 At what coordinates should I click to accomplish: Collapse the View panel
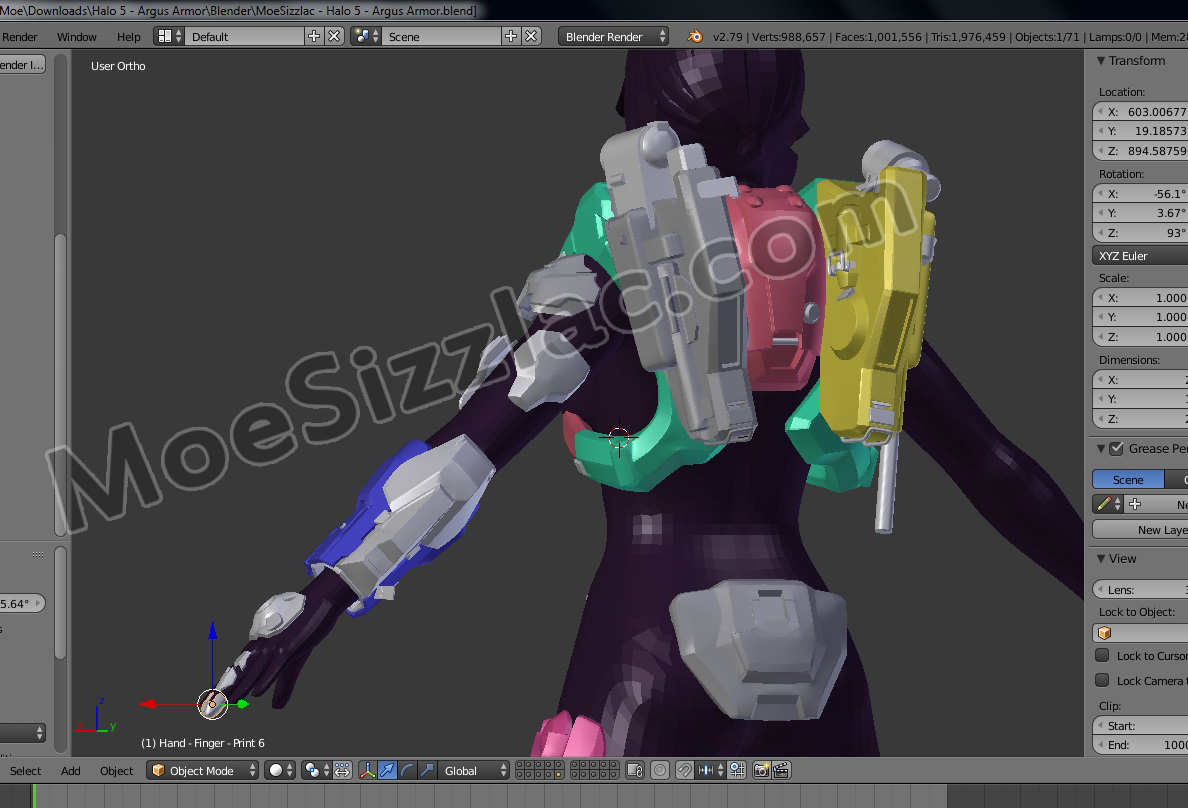point(1101,559)
